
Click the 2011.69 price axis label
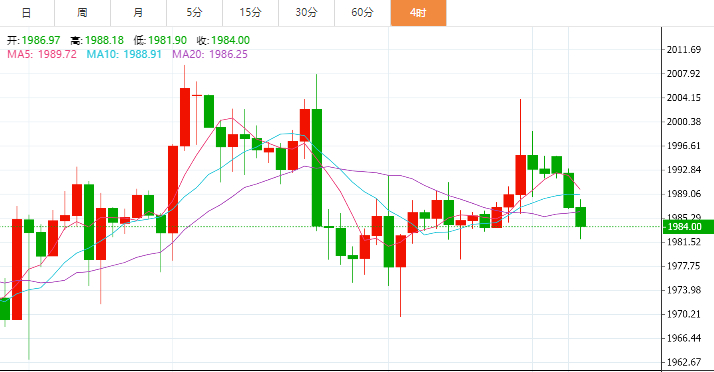point(683,50)
